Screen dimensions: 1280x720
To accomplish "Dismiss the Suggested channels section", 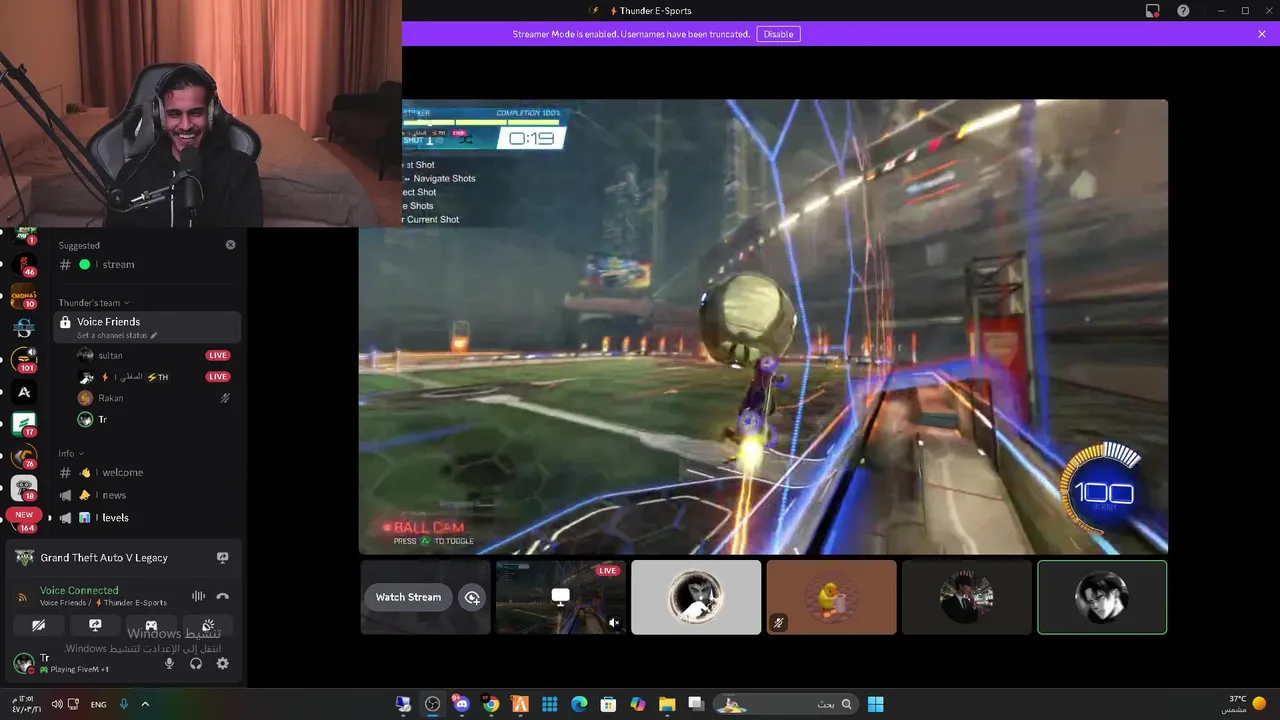I will [230, 245].
